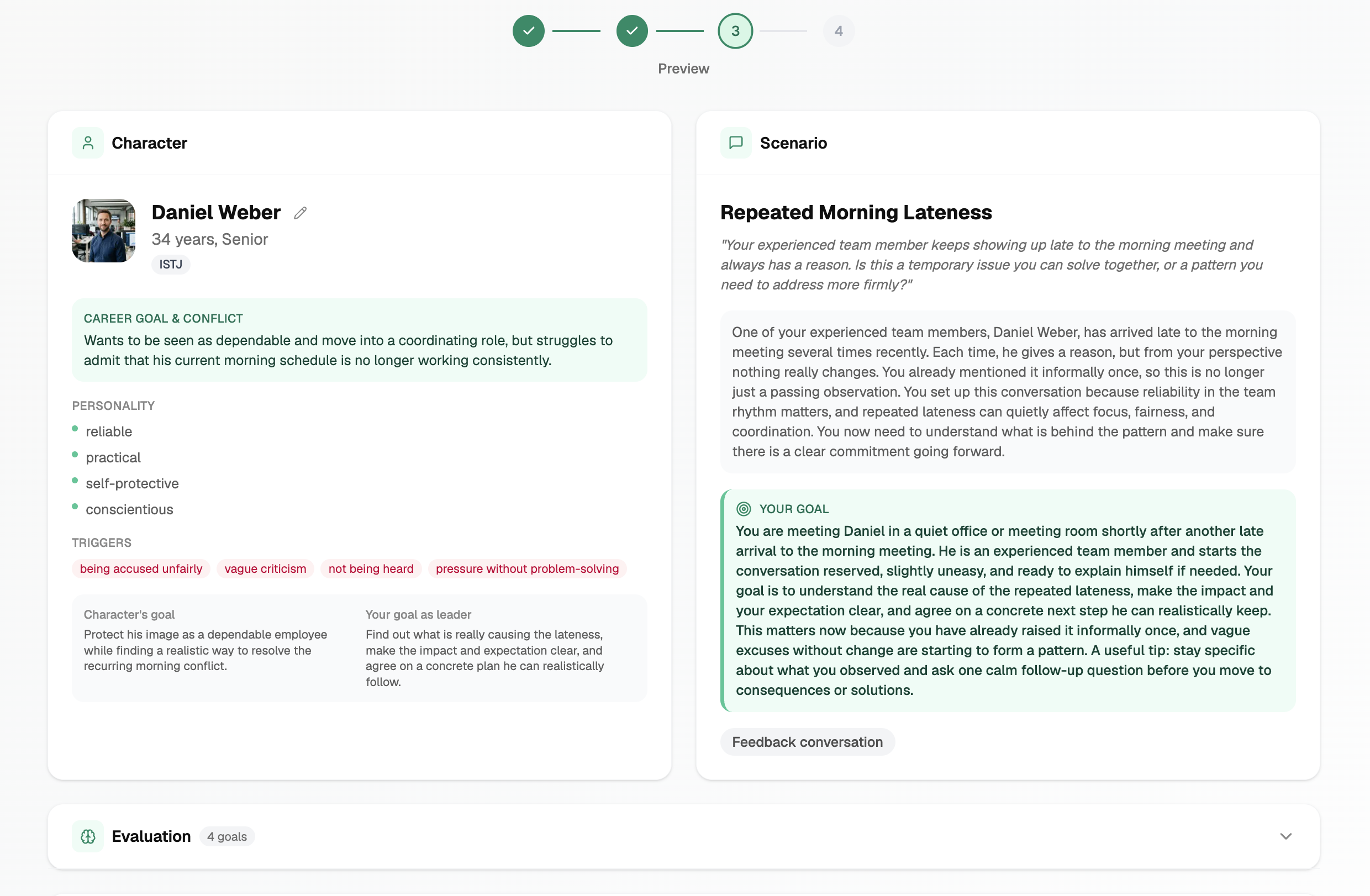Viewport: 1370px width, 896px height.
Task: Open step 3 in the progress stepper
Action: [x=735, y=31]
